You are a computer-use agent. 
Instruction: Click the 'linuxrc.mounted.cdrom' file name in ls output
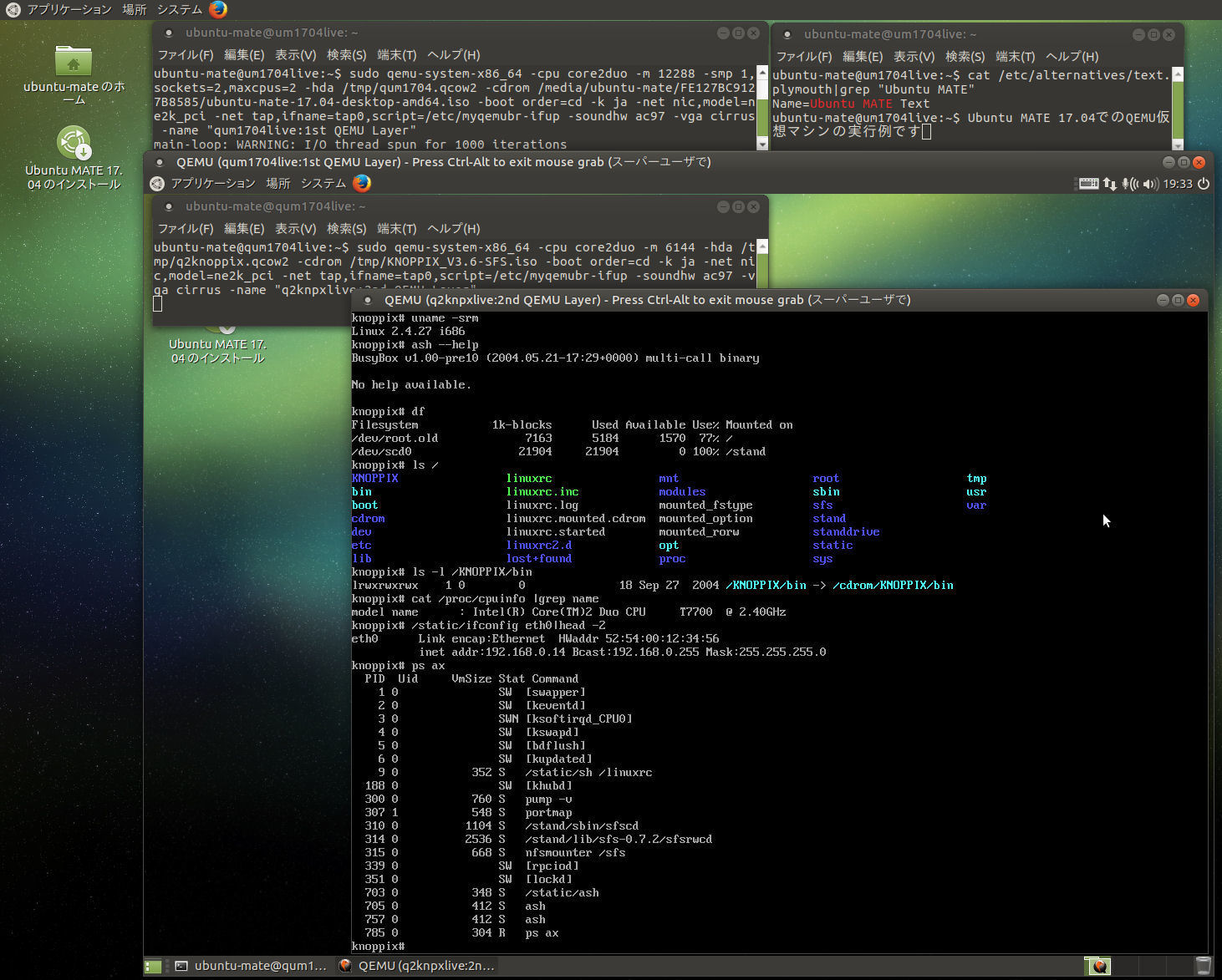click(x=576, y=519)
